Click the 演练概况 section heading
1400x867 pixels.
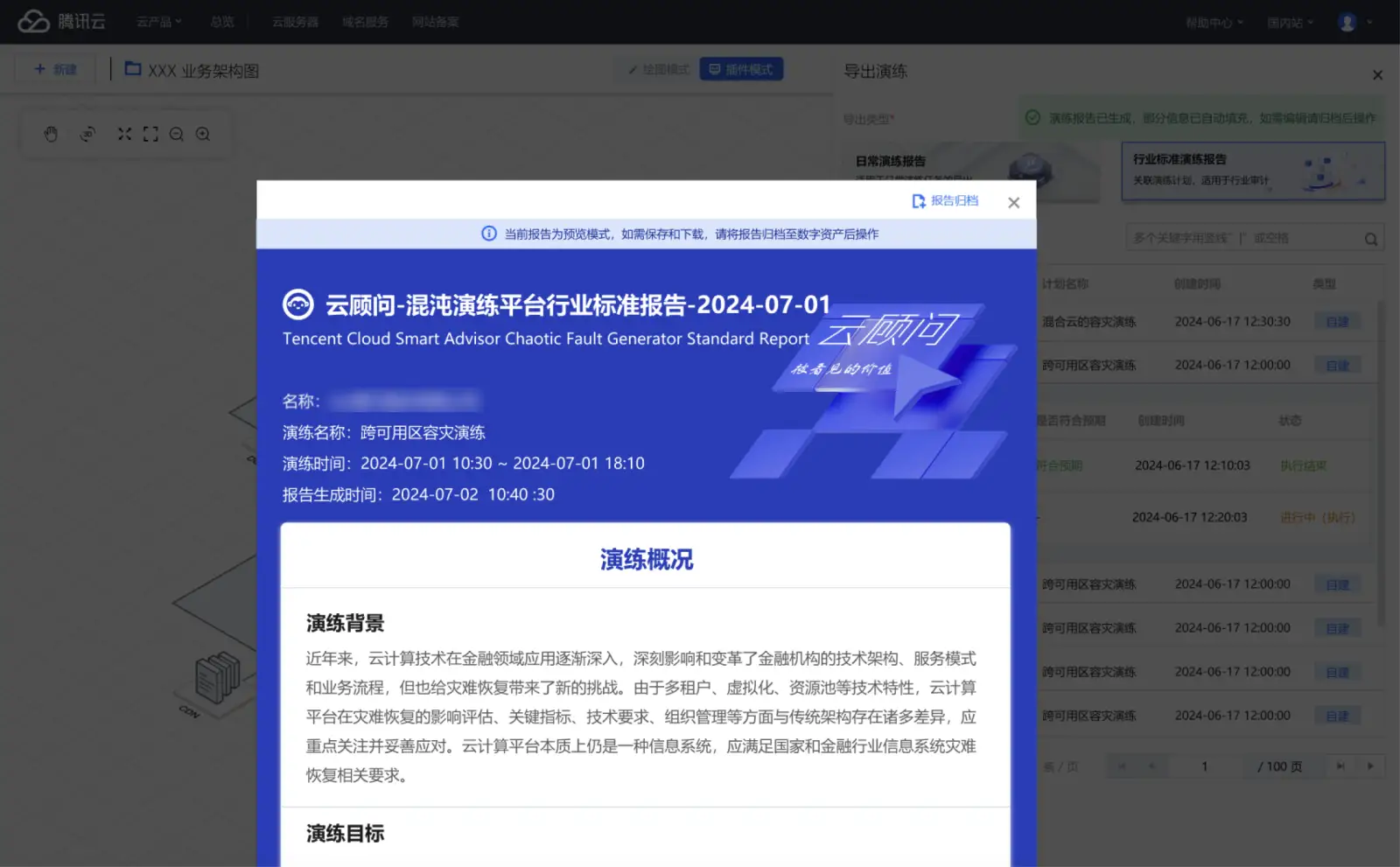coord(647,559)
